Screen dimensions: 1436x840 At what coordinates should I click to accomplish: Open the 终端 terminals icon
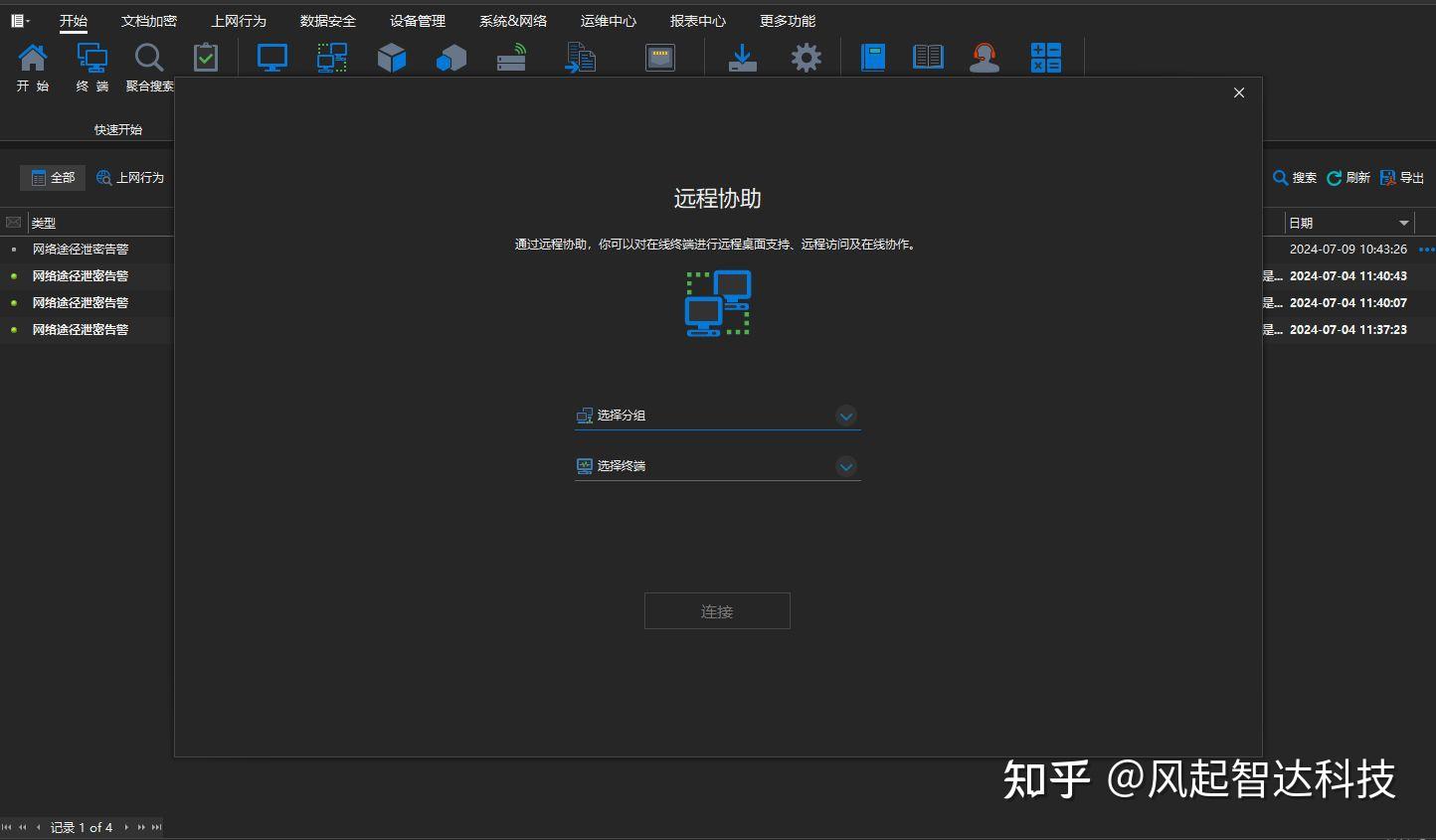pos(92,58)
